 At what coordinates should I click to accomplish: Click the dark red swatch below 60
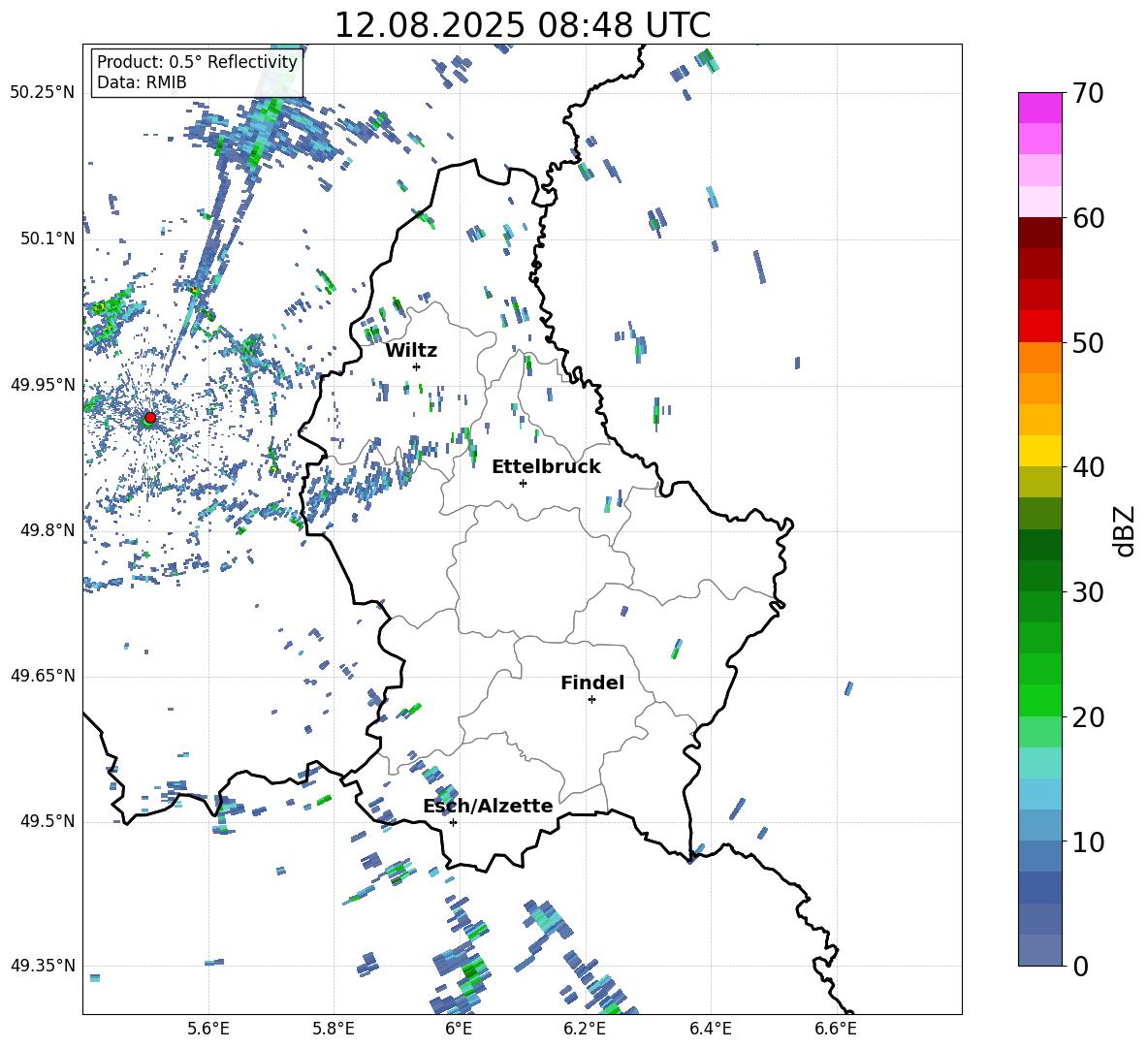1039,233
